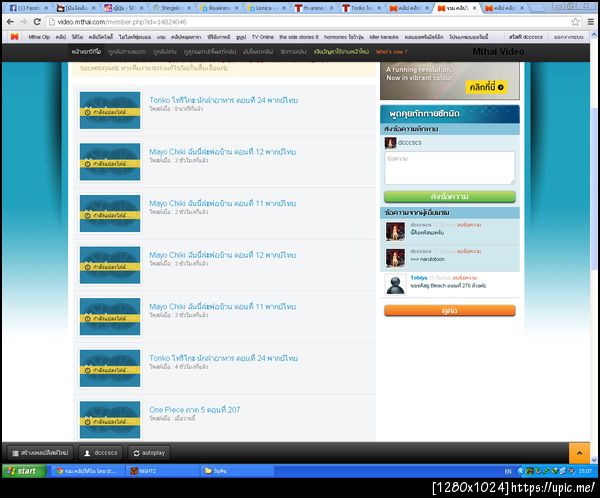Open the Tobiya user name link
This screenshot has height=498, width=600.
[419, 278]
